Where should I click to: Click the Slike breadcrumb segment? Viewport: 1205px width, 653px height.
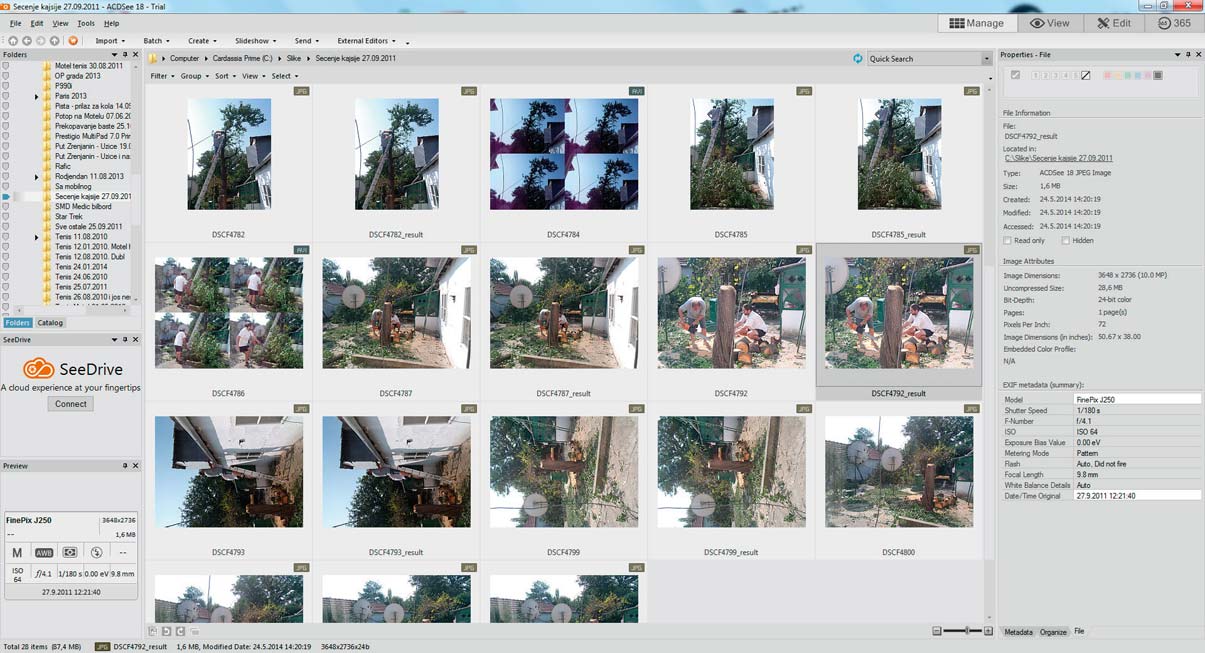(294, 58)
